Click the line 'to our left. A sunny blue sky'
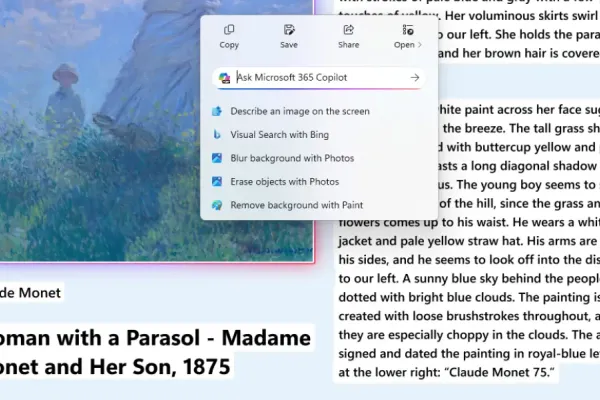The image size is (600, 400). point(468,279)
